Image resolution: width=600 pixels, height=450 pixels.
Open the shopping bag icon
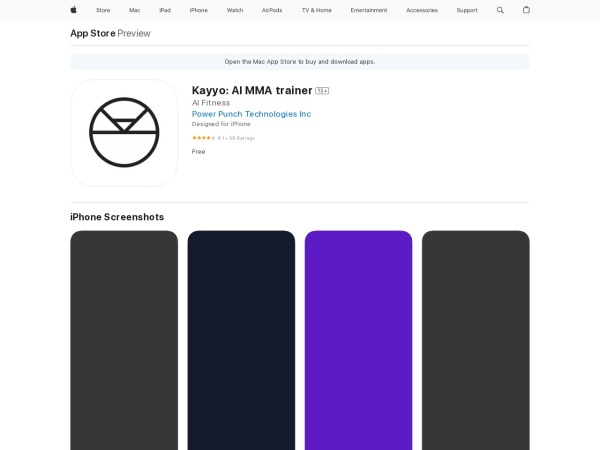click(526, 10)
